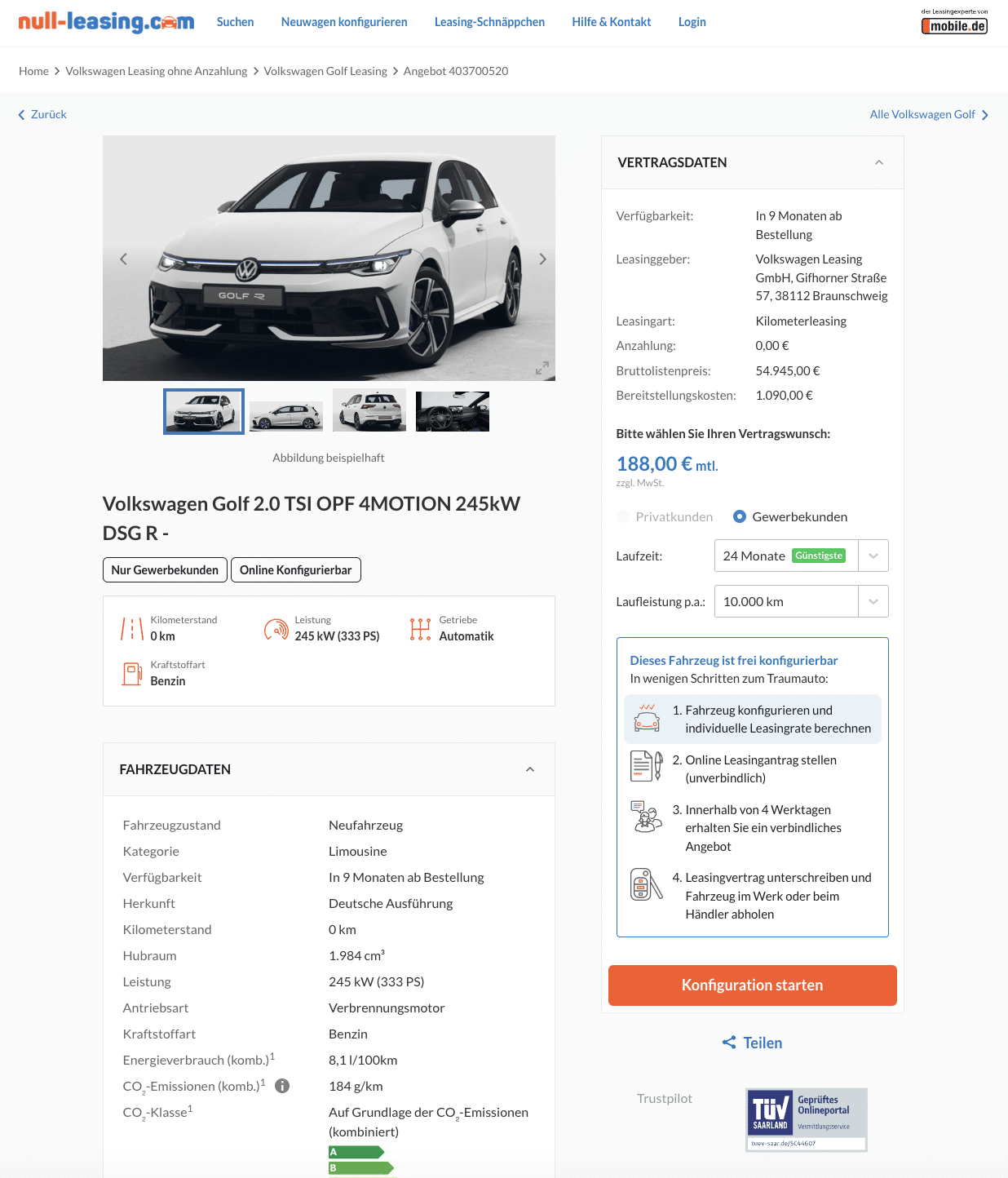The width and height of the screenshot is (1008, 1178).
Task: Click the Abbildung beispielhaft caption
Action: (x=329, y=458)
